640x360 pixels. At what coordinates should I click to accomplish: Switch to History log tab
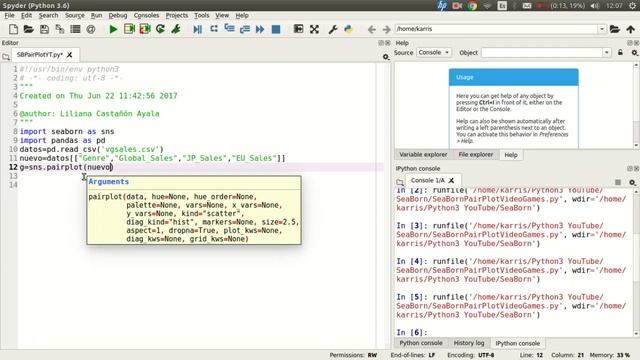(x=469, y=343)
